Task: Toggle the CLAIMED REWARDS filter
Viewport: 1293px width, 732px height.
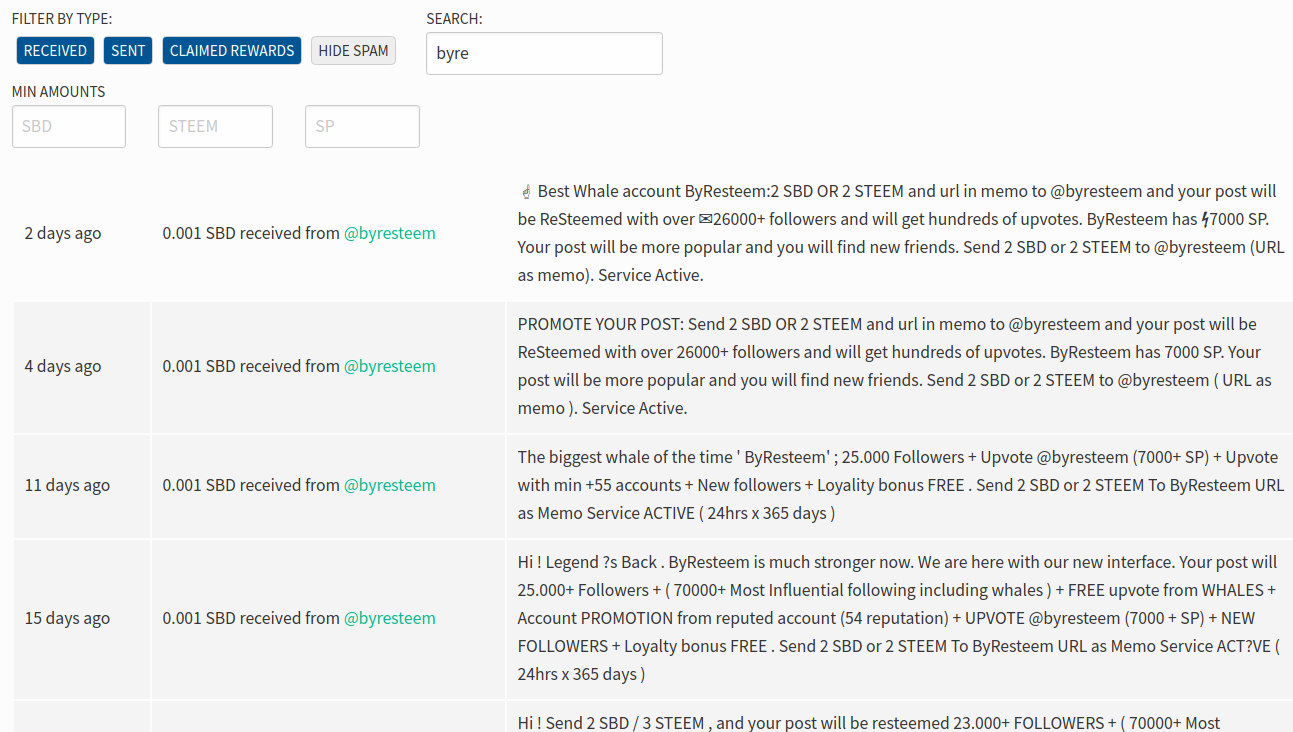Action: click(x=232, y=50)
